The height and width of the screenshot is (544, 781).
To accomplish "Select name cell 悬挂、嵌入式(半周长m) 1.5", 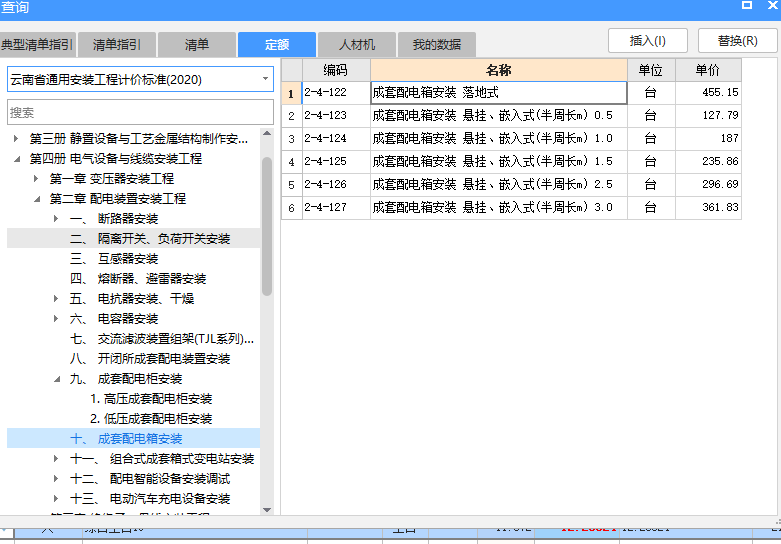I will [499, 161].
